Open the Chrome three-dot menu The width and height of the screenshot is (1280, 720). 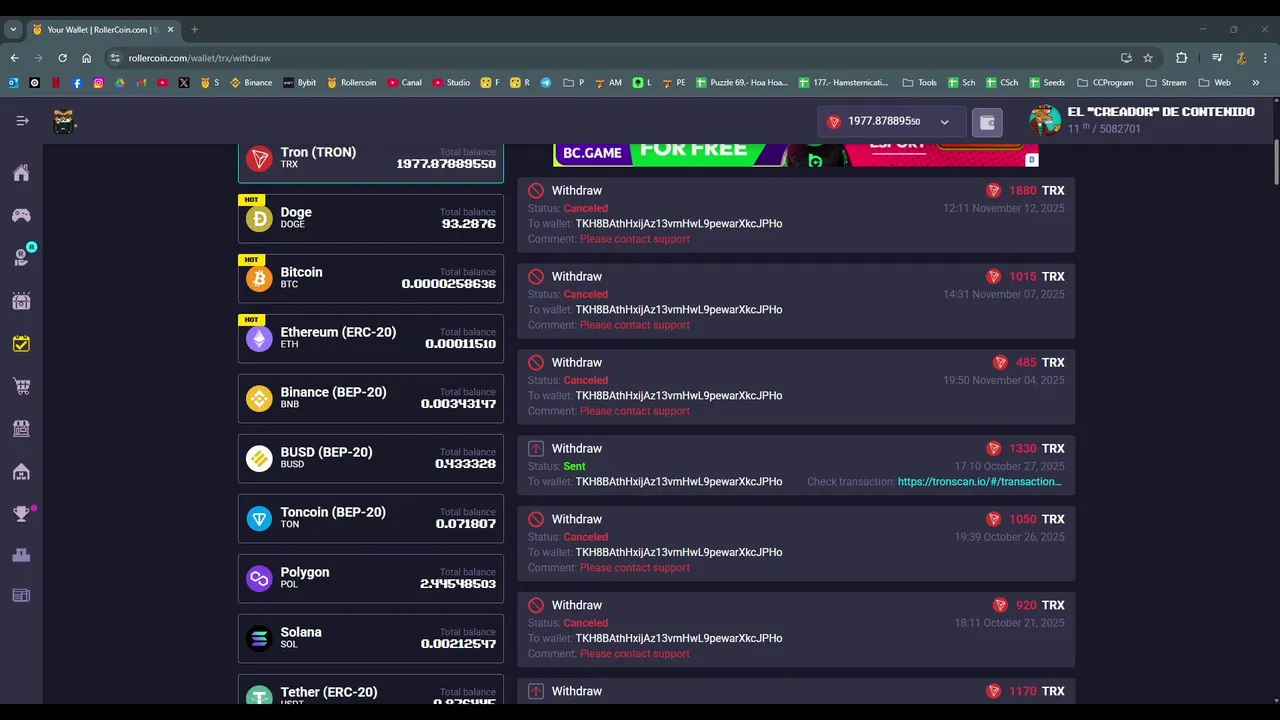(x=1265, y=58)
